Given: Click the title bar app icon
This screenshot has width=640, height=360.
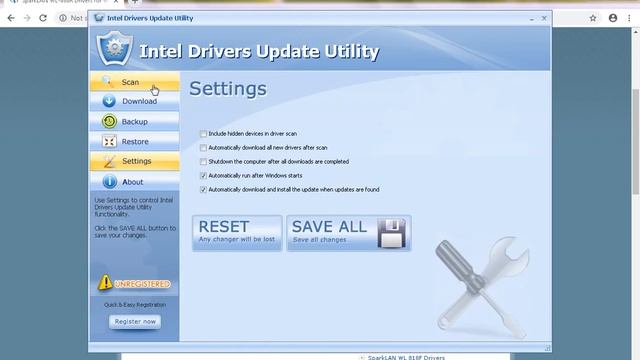Looking at the screenshot, I should pyautogui.click(x=98, y=18).
